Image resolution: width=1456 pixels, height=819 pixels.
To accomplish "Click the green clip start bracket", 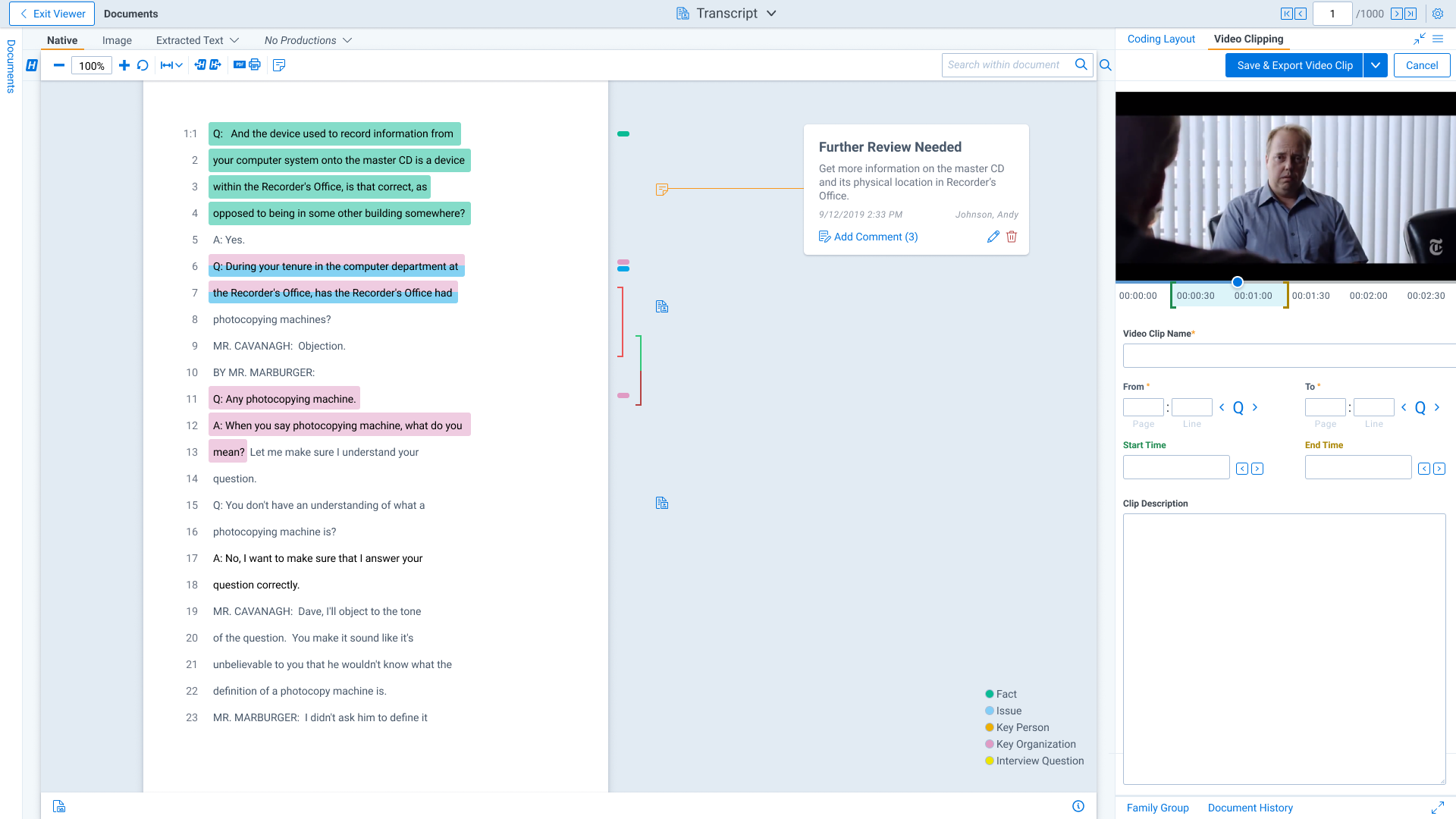I will [x=1172, y=295].
